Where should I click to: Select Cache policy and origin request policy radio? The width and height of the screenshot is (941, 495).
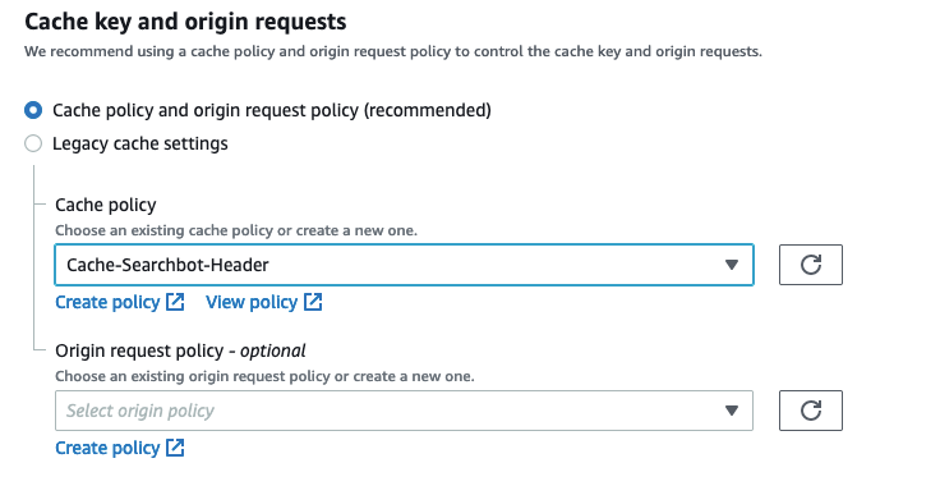[33, 110]
